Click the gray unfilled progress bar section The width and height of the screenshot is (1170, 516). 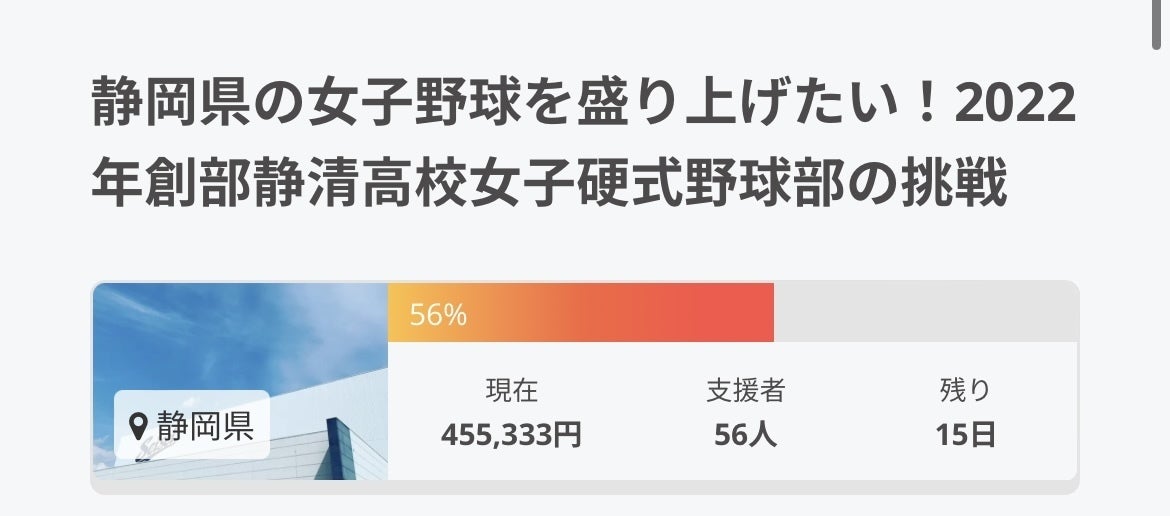click(x=925, y=313)
